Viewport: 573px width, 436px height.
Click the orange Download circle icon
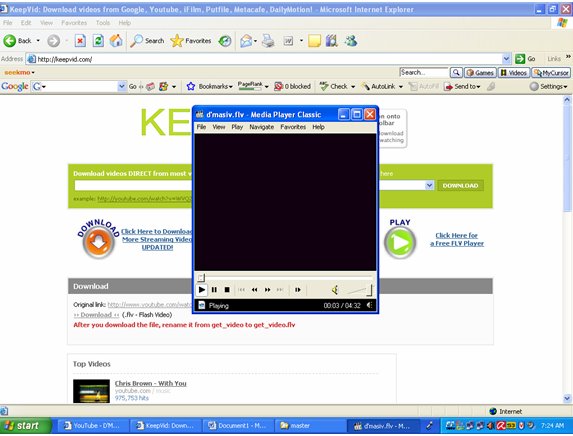click(98, 242)
